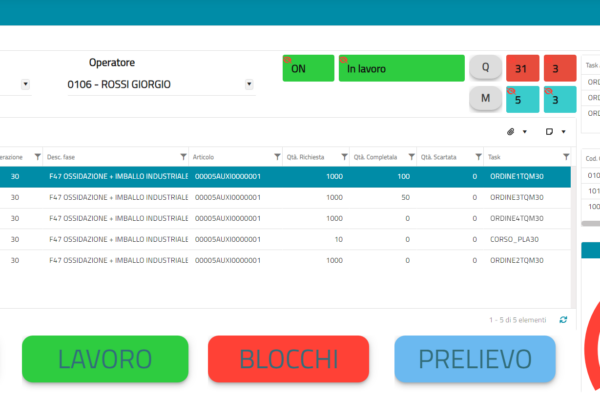
Task: Click the 1 - 5 di 5 elementi text
Action: (517, 320)
